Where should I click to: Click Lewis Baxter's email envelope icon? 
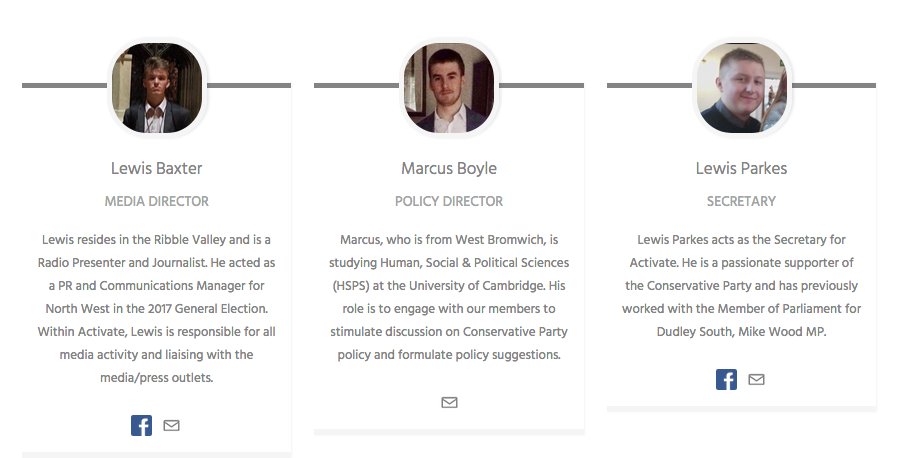[172, 425]
